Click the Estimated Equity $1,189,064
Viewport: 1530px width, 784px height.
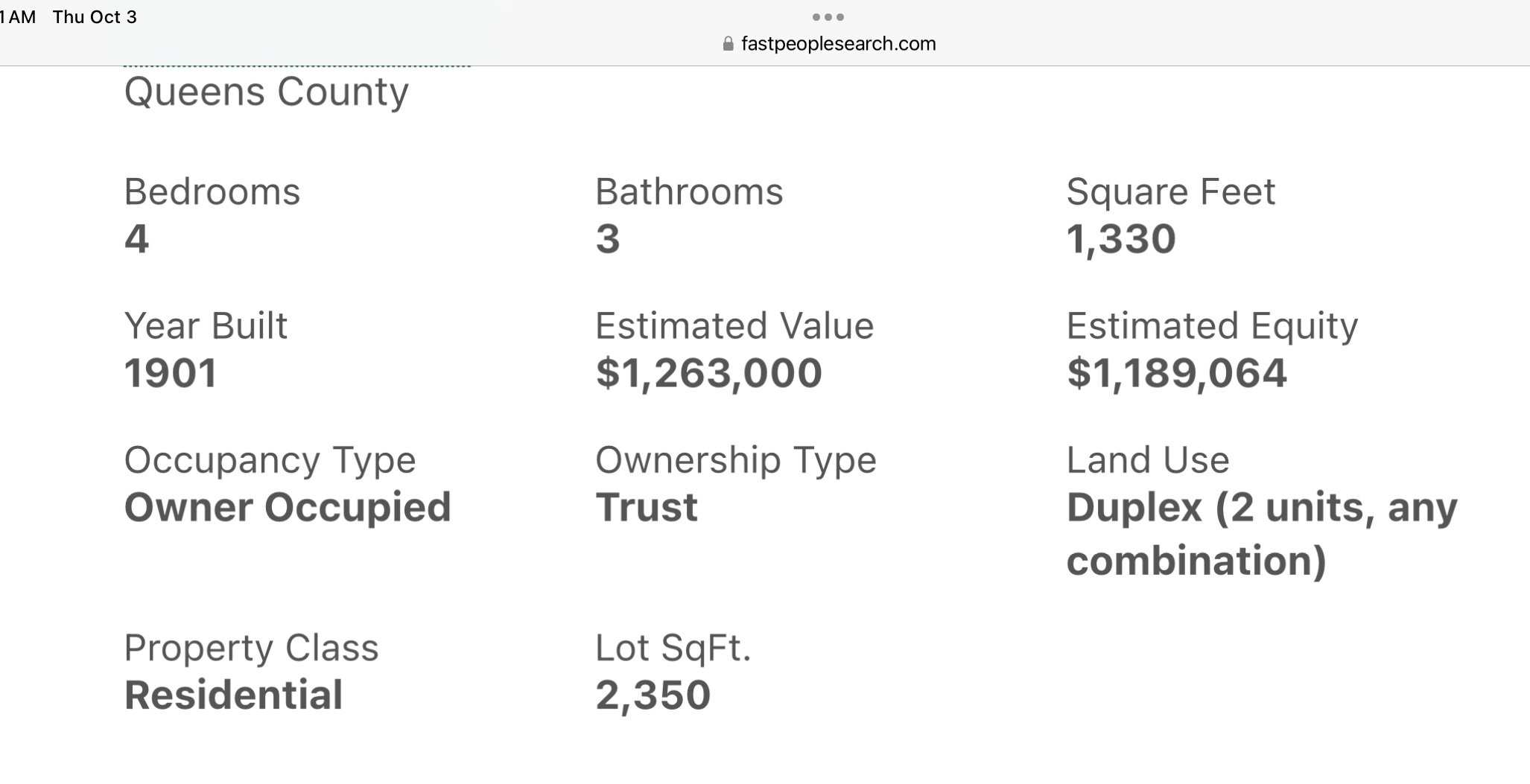[1176, 373]
